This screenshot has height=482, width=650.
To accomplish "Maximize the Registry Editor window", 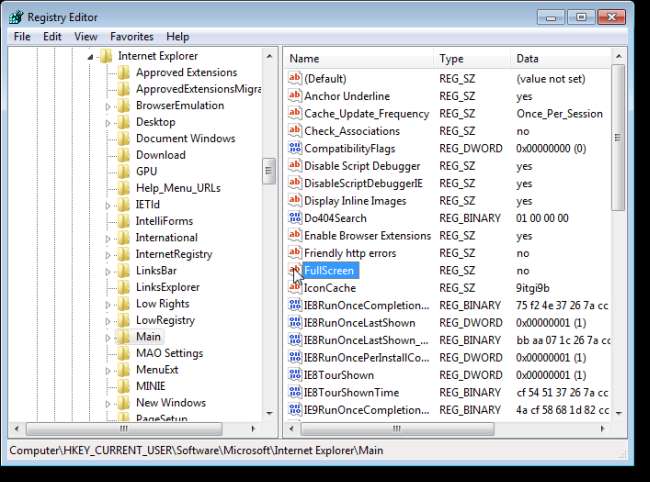I will [581, 17].
